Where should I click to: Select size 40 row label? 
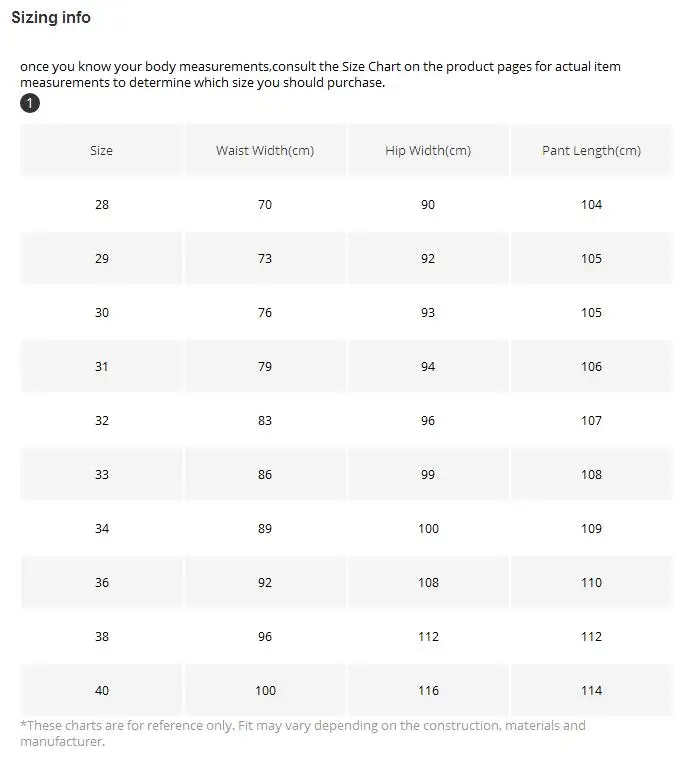tap(101, 690)
